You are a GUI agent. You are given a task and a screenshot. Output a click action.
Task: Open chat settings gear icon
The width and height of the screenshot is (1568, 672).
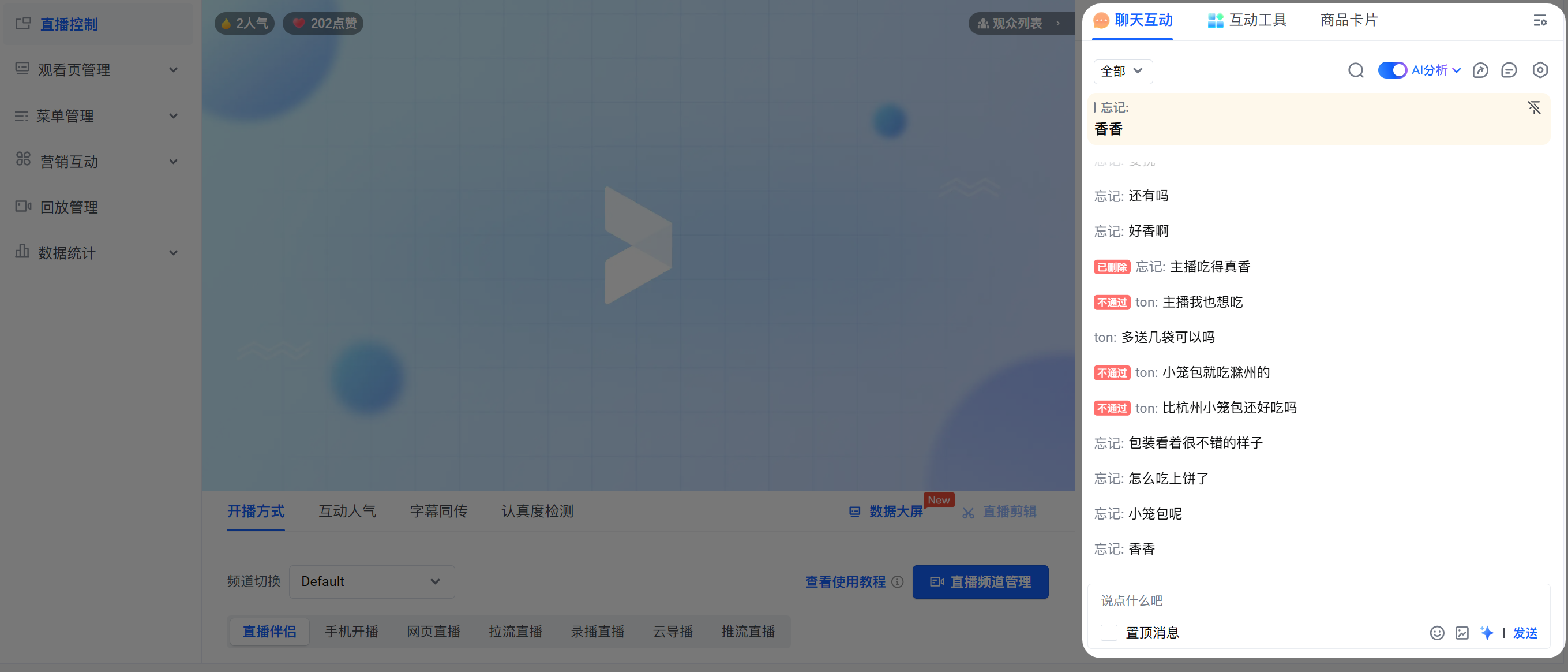1539,70
